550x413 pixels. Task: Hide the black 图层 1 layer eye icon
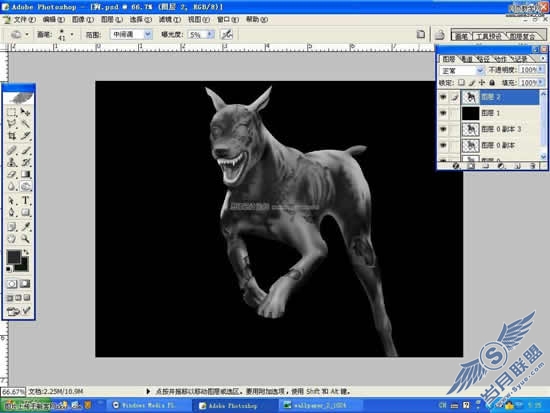coord(444,113)
